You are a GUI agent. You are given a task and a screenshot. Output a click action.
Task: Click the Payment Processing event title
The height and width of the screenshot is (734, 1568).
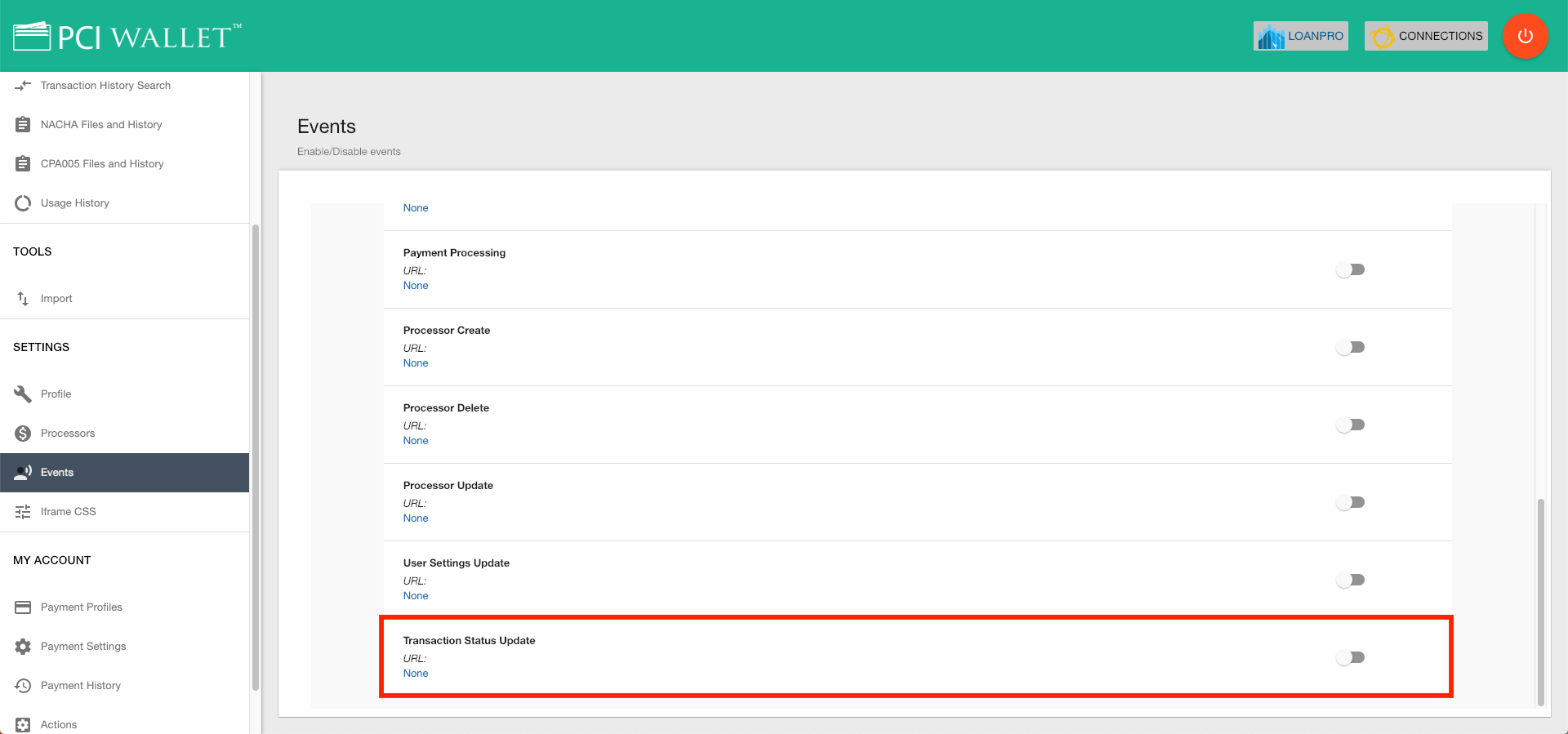[454, 252]
